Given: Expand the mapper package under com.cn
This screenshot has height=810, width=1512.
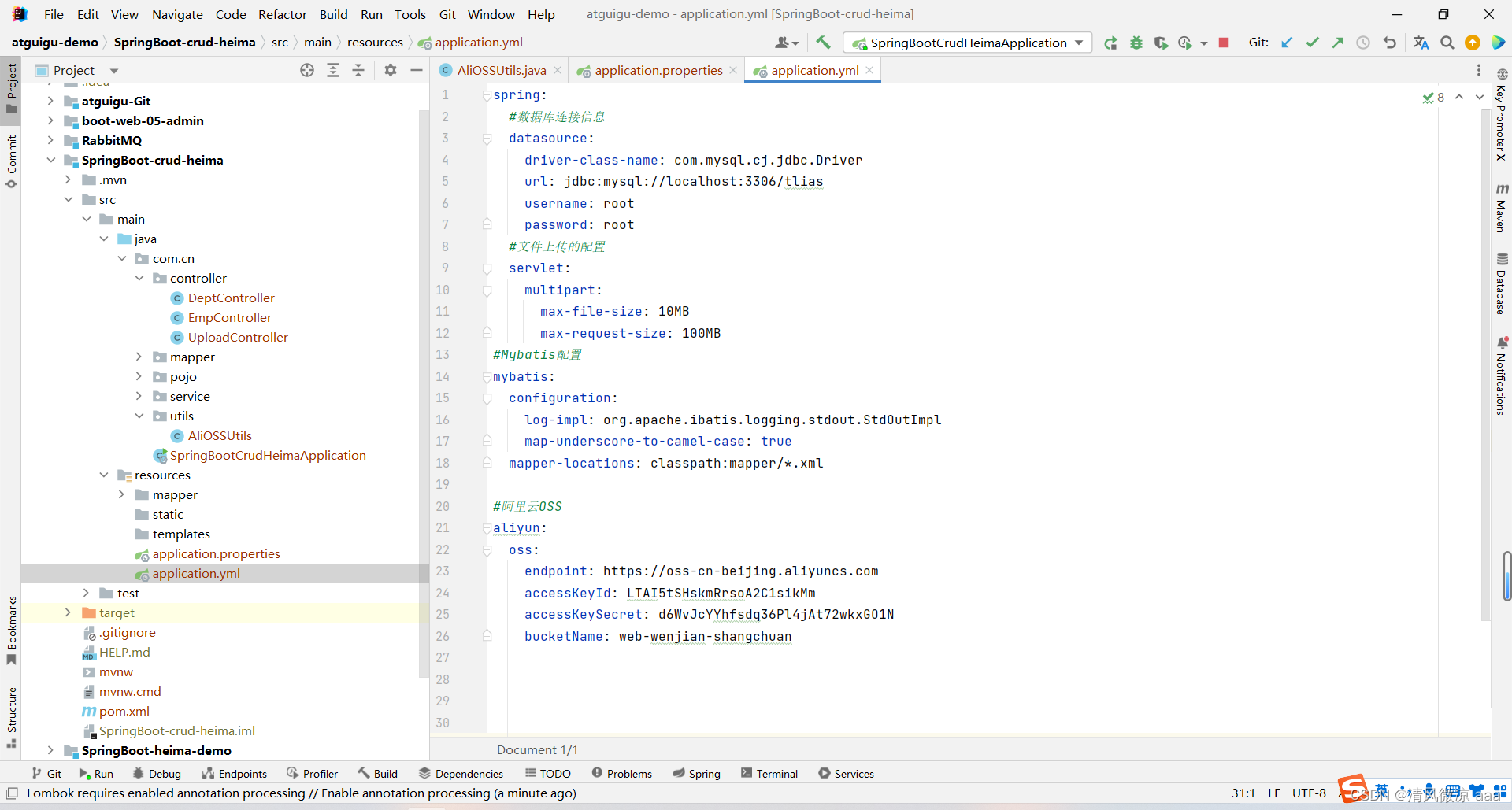Looking at the screenshot, I should coord(139,357).
